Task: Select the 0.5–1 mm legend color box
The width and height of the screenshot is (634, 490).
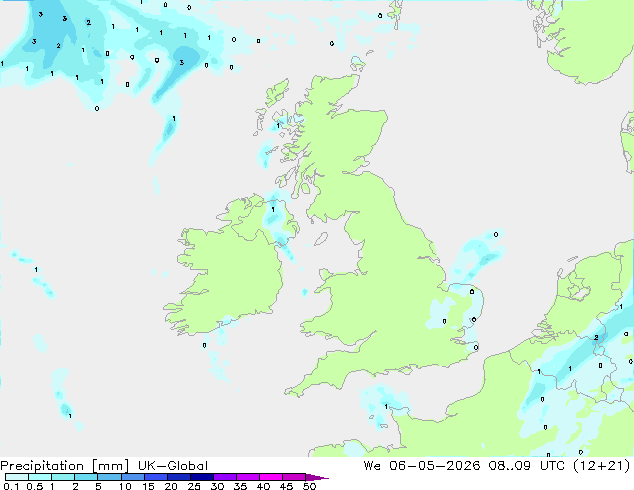Action: pos(40,477)
